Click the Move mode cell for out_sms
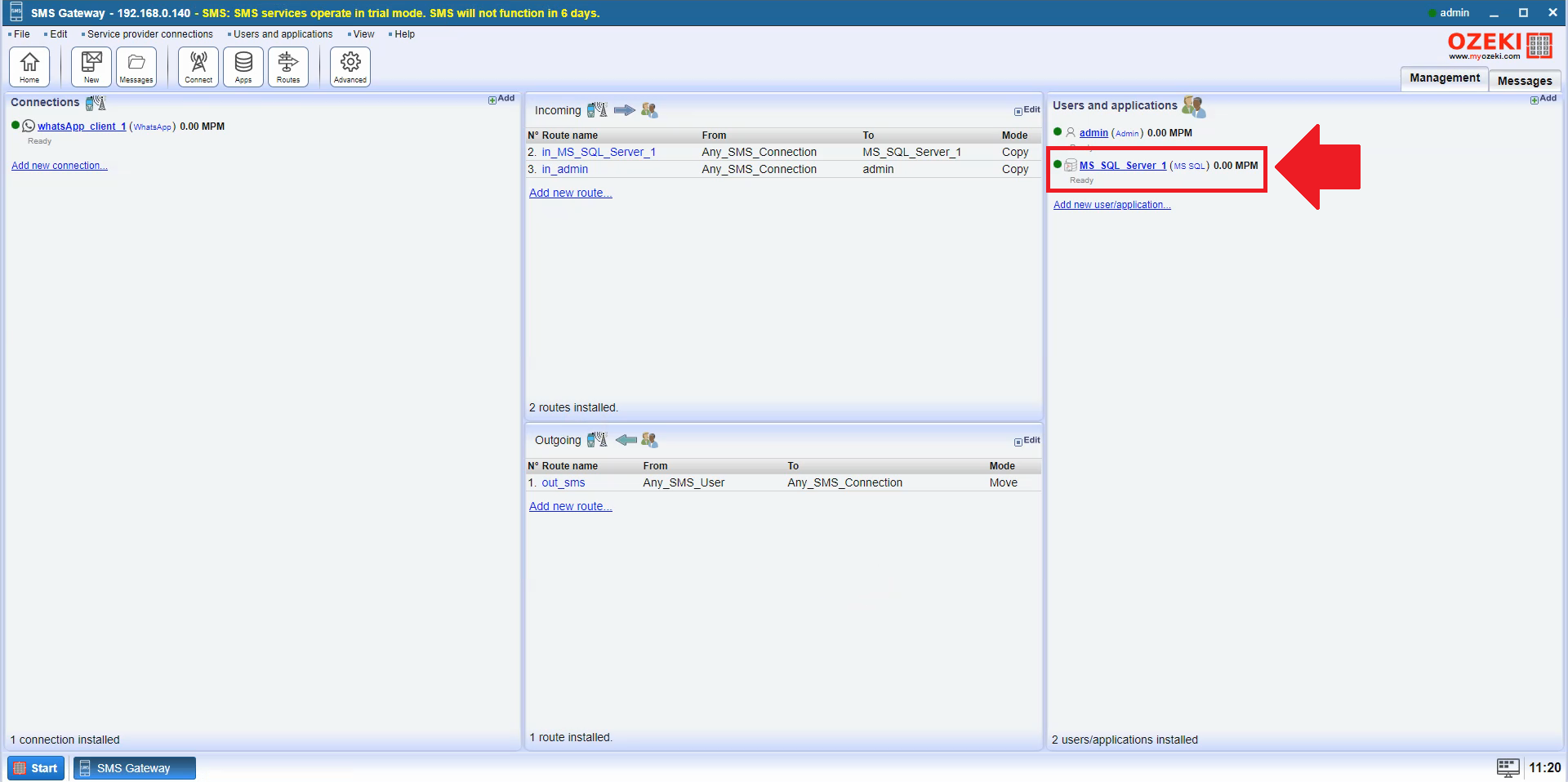The height and width of the screenshot is (782, 1568). [1004, 482]
